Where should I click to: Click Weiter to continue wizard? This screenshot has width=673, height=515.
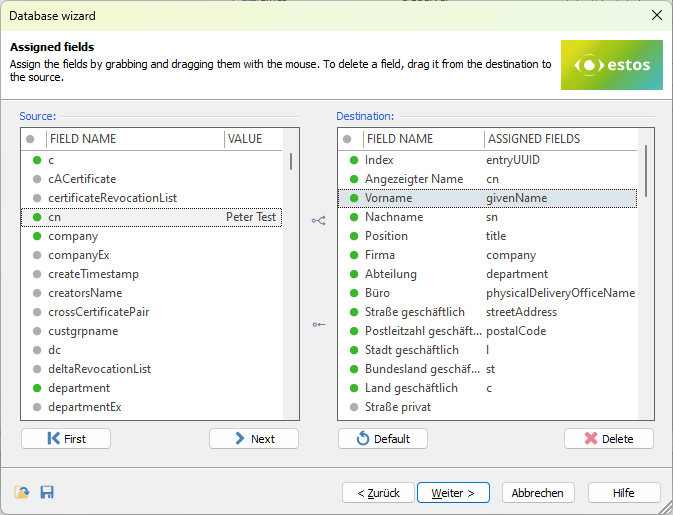point(453,493)
